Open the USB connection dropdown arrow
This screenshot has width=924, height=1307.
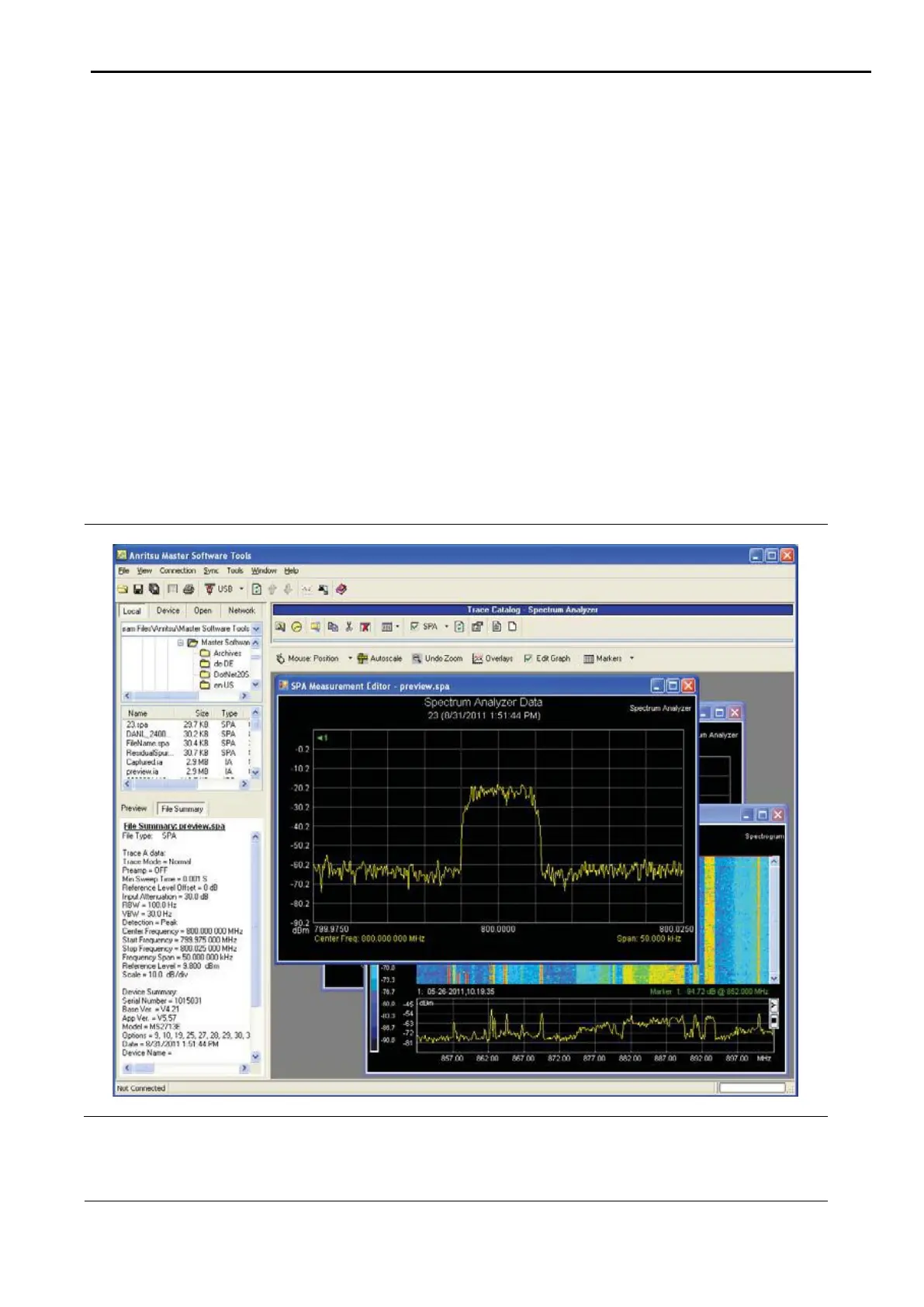(x=241, y=589)
